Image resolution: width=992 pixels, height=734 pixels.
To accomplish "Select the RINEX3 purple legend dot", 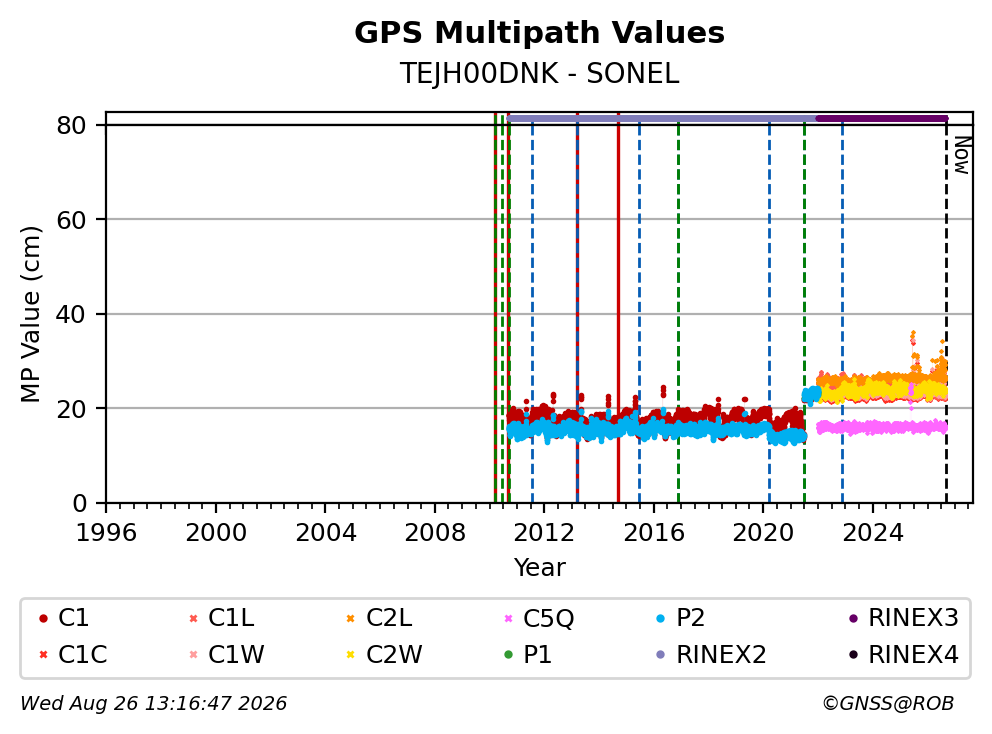I will tap(853, 618).
